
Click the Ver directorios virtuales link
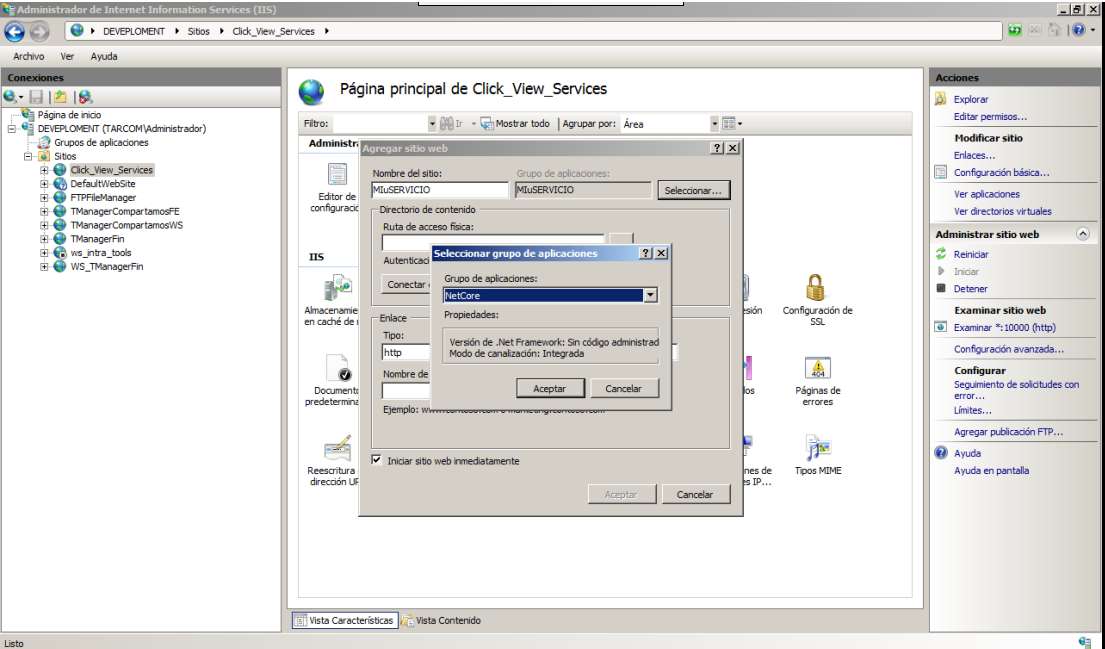tap(1002, 211)
